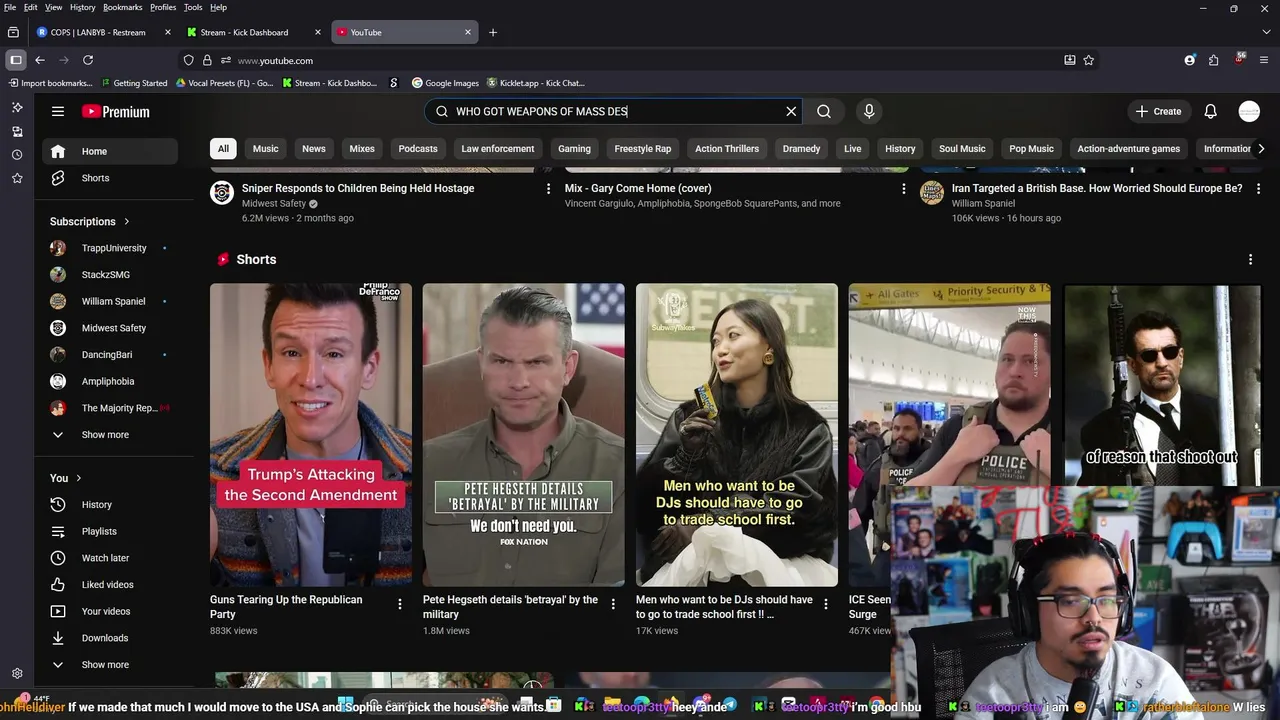Image resolution: width=1280 pixels, height=720 pixels.
Task: Open the account avatar menu
Action: 1249,111
